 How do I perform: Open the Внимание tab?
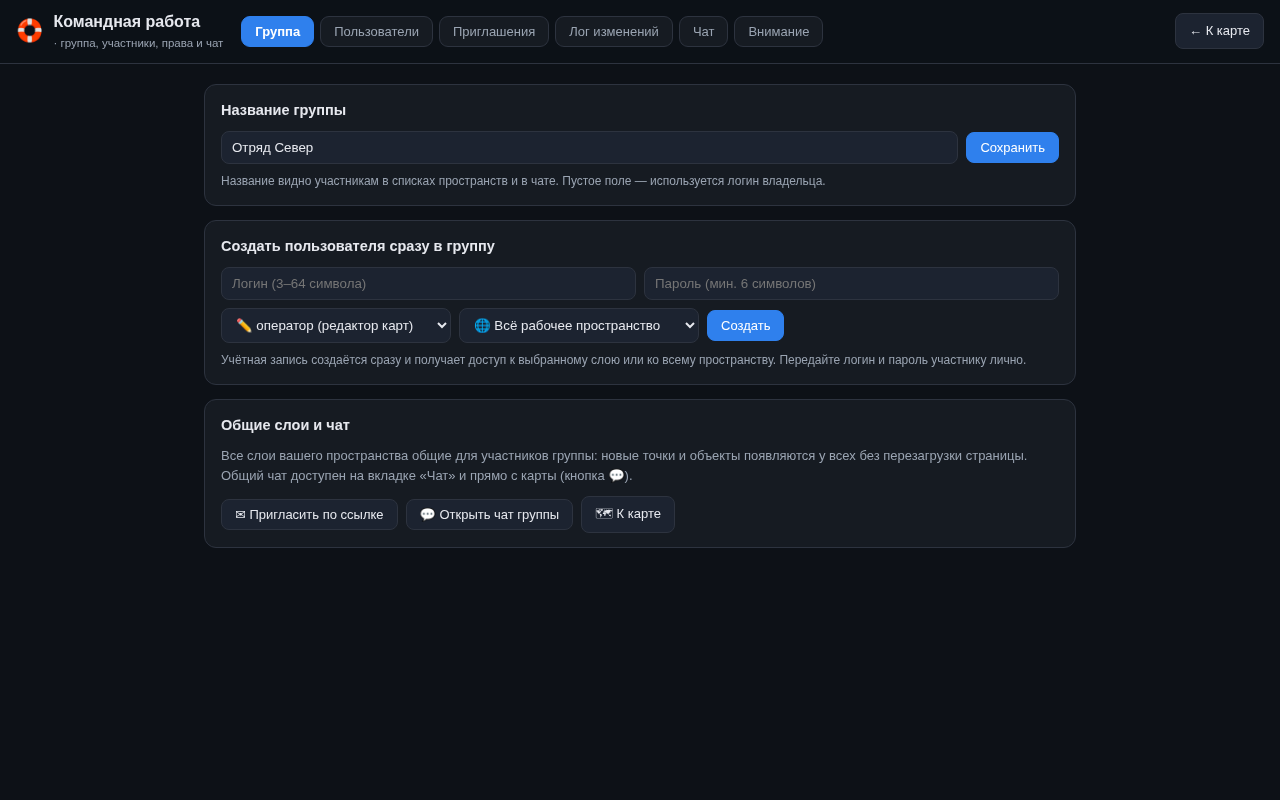point(778,31)
